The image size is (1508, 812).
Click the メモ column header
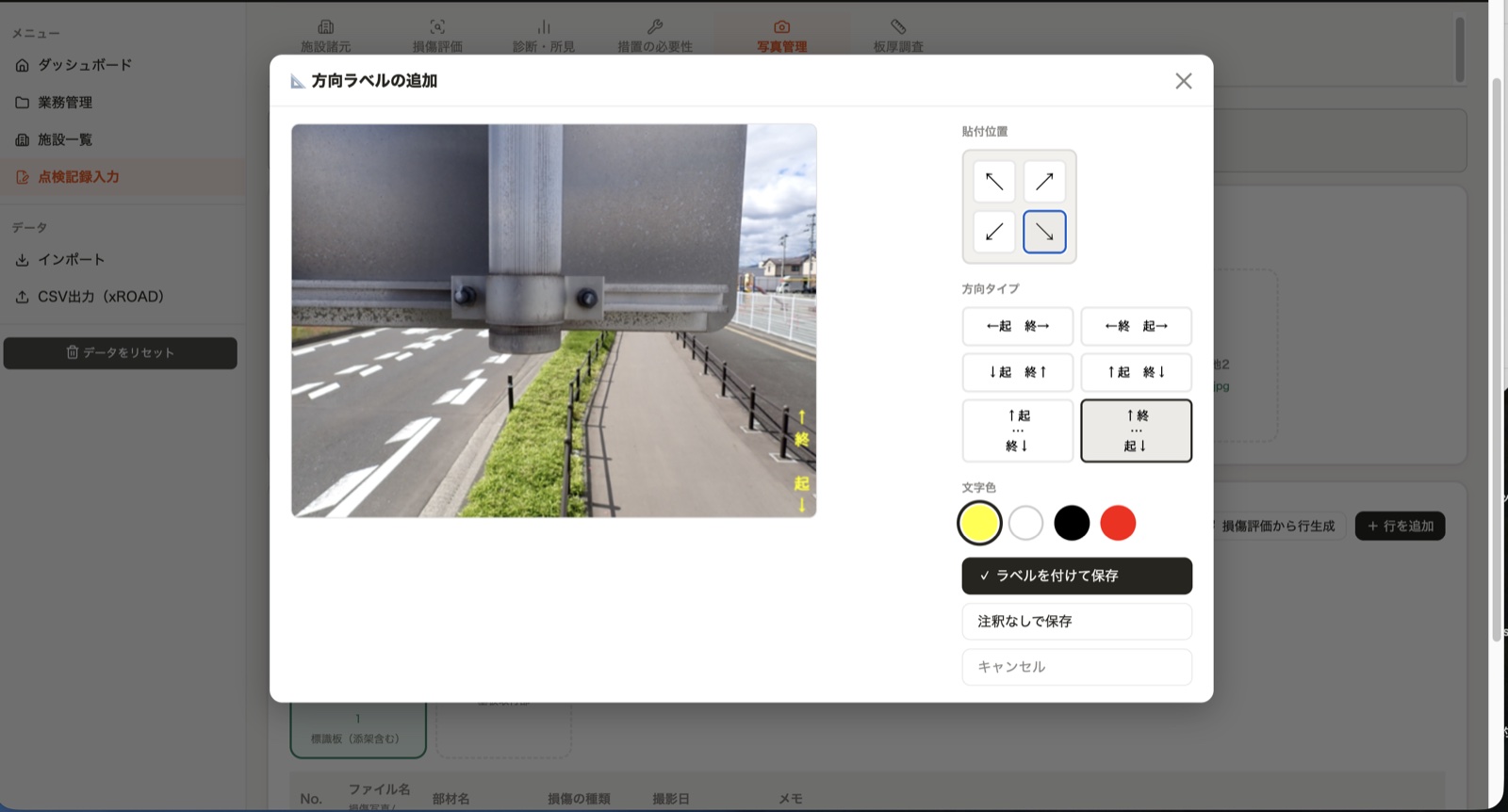[791, 799]
